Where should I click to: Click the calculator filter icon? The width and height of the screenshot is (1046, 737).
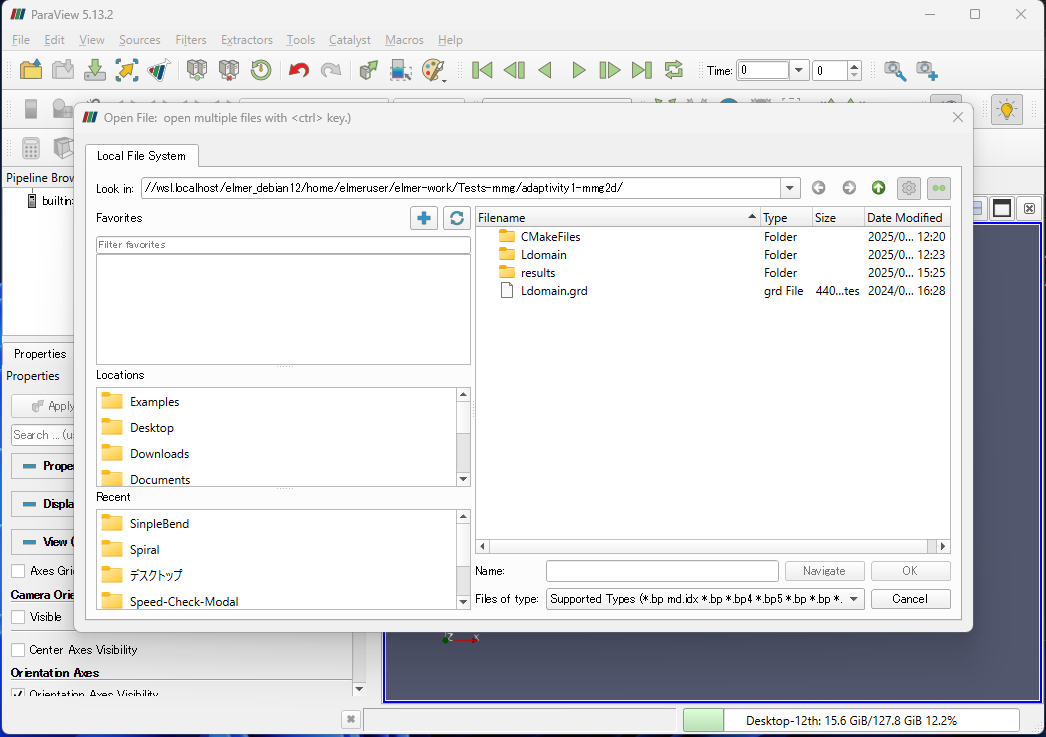pyautogui.click(x=31, y=148)
